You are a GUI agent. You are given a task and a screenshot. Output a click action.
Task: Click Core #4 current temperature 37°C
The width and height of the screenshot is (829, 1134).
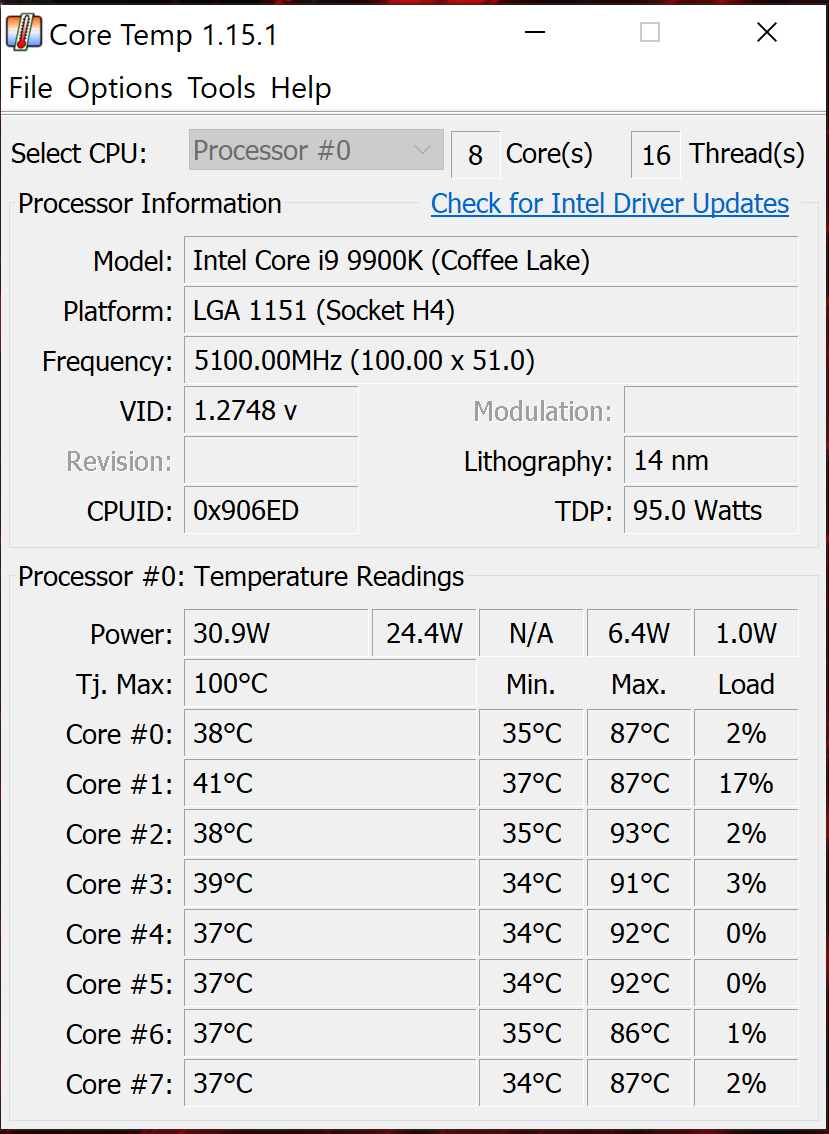point(330,934)
